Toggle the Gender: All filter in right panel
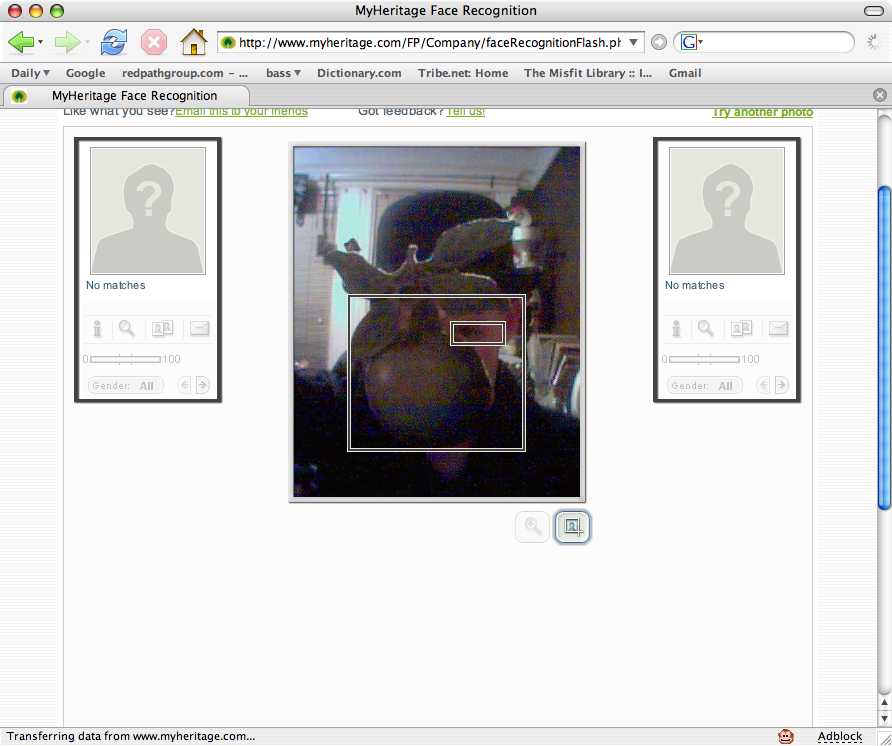 (x=704, y=385)
